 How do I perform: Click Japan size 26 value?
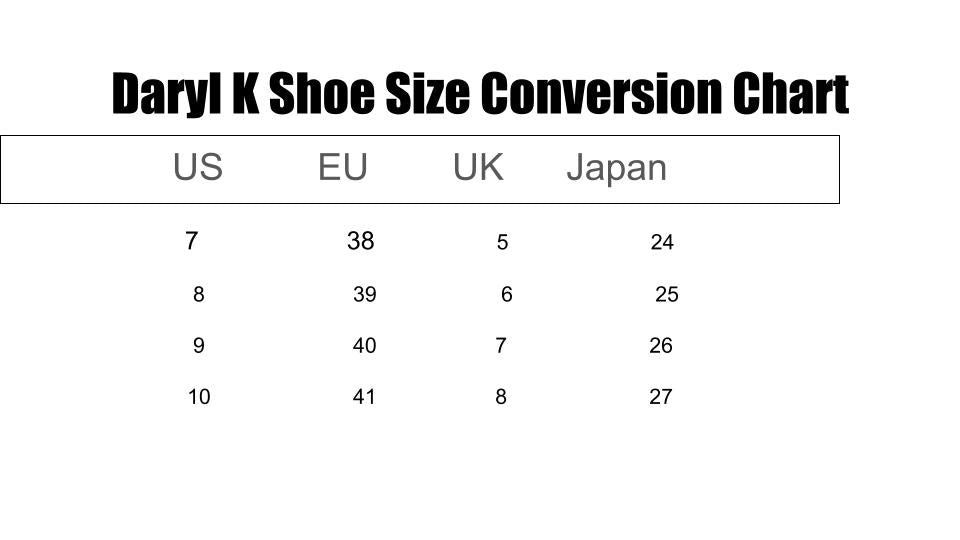[x=661, y=346]
